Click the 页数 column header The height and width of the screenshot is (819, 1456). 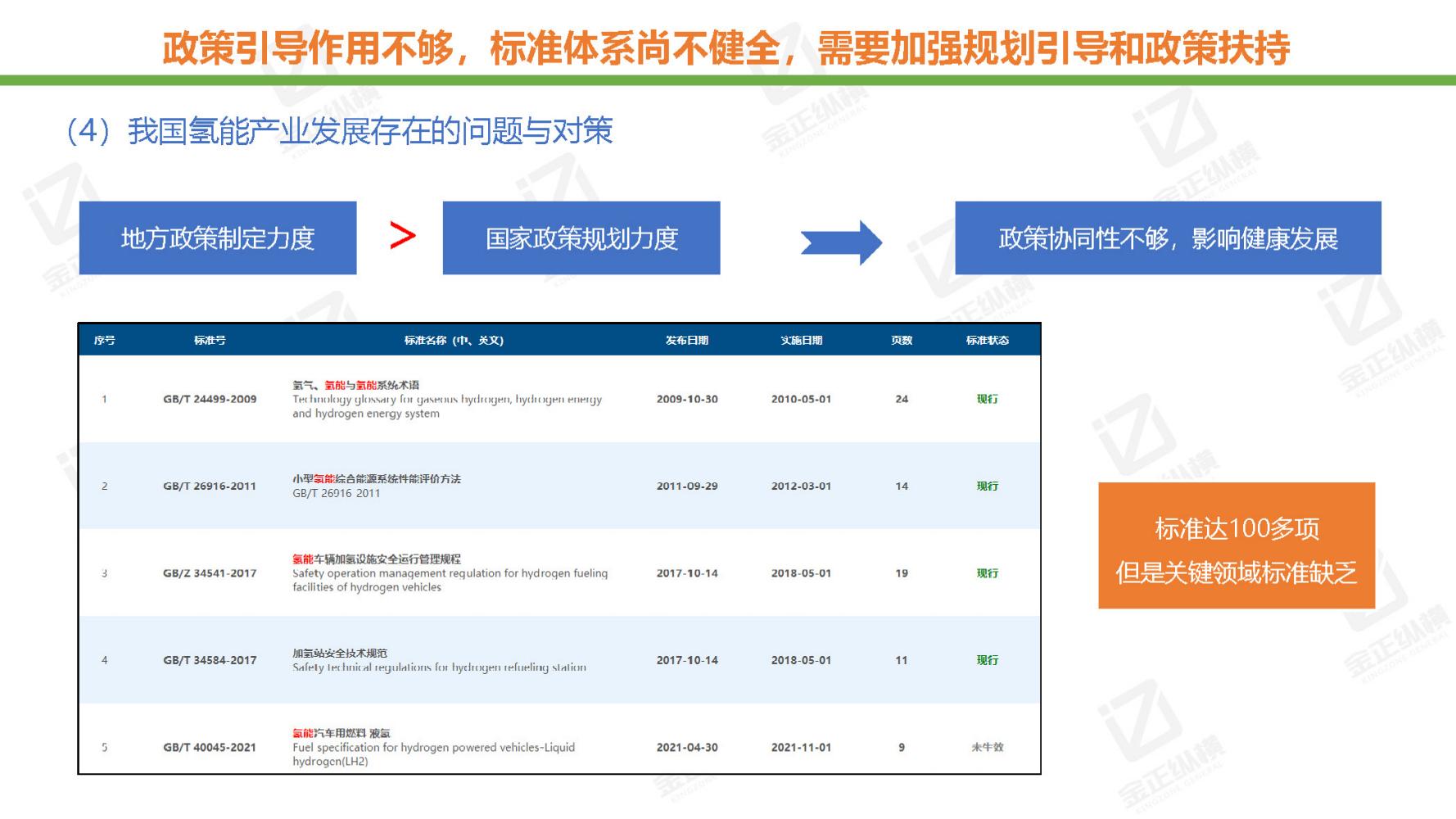[901, 341]
